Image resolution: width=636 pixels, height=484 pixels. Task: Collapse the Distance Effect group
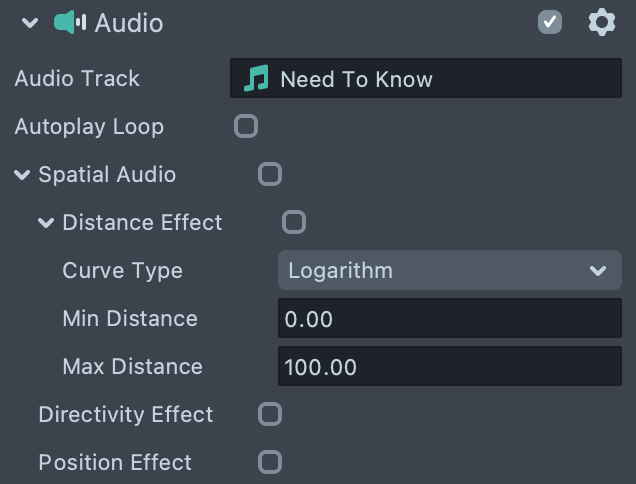pos(46,223)
